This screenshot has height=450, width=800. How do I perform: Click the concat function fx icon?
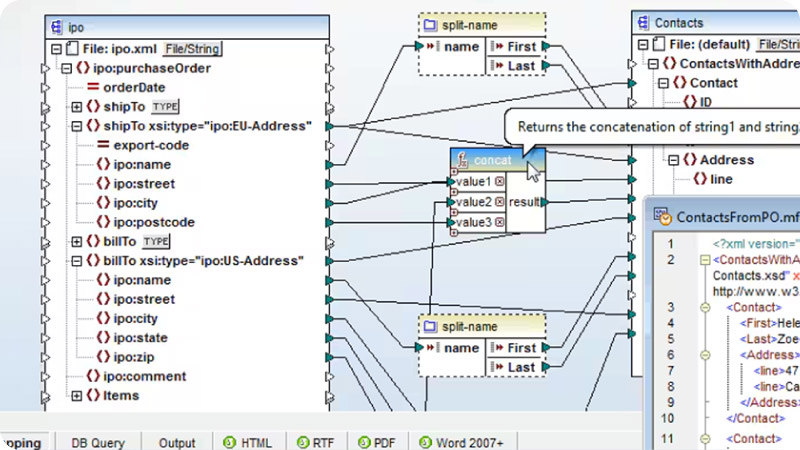(x=462, y=160)
